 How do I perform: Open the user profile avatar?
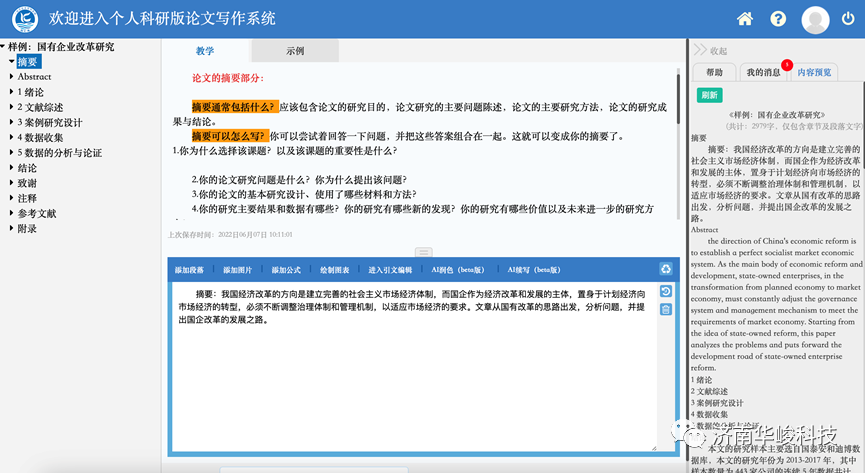point(815,20)
